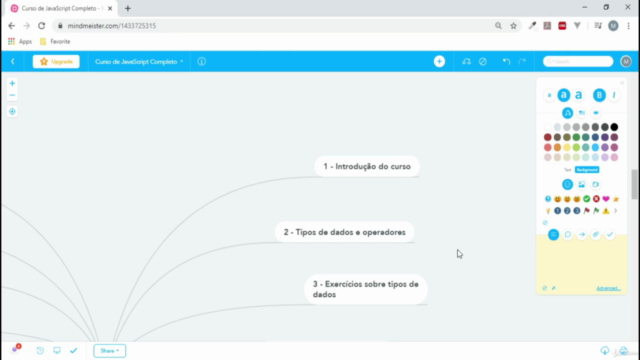Add the warning triangle icon to topic

click(x=606, y=211)
